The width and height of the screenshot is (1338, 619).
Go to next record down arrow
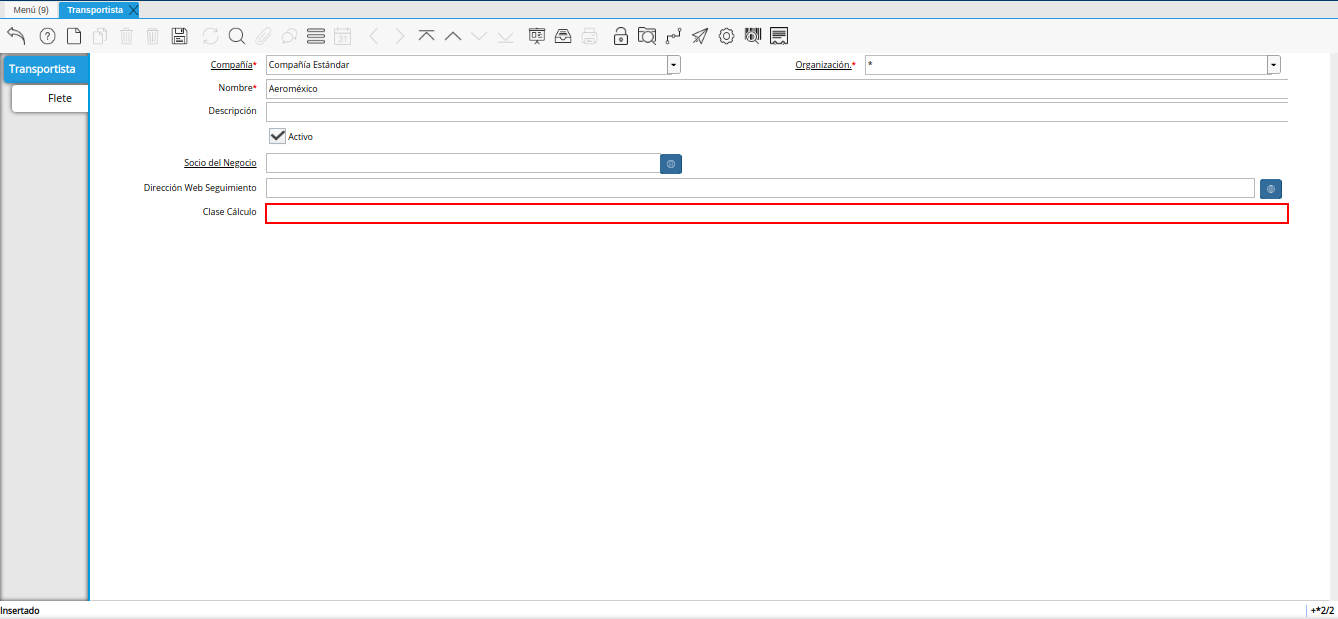479,36
